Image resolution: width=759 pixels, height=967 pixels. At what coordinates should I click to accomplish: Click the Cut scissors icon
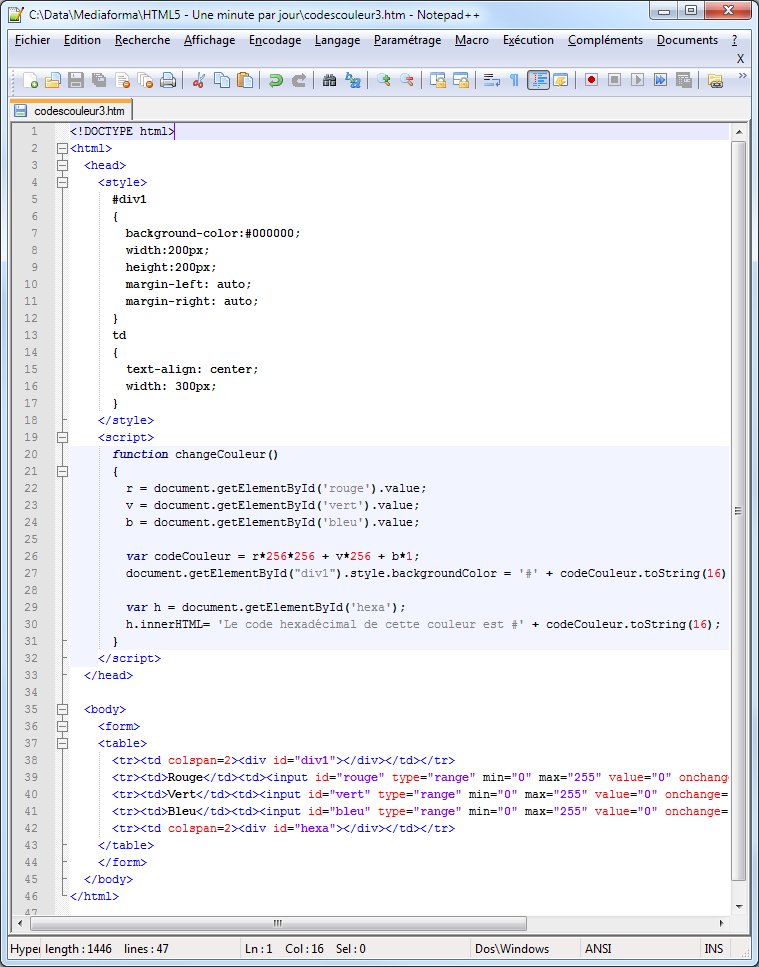pos(199,81)
